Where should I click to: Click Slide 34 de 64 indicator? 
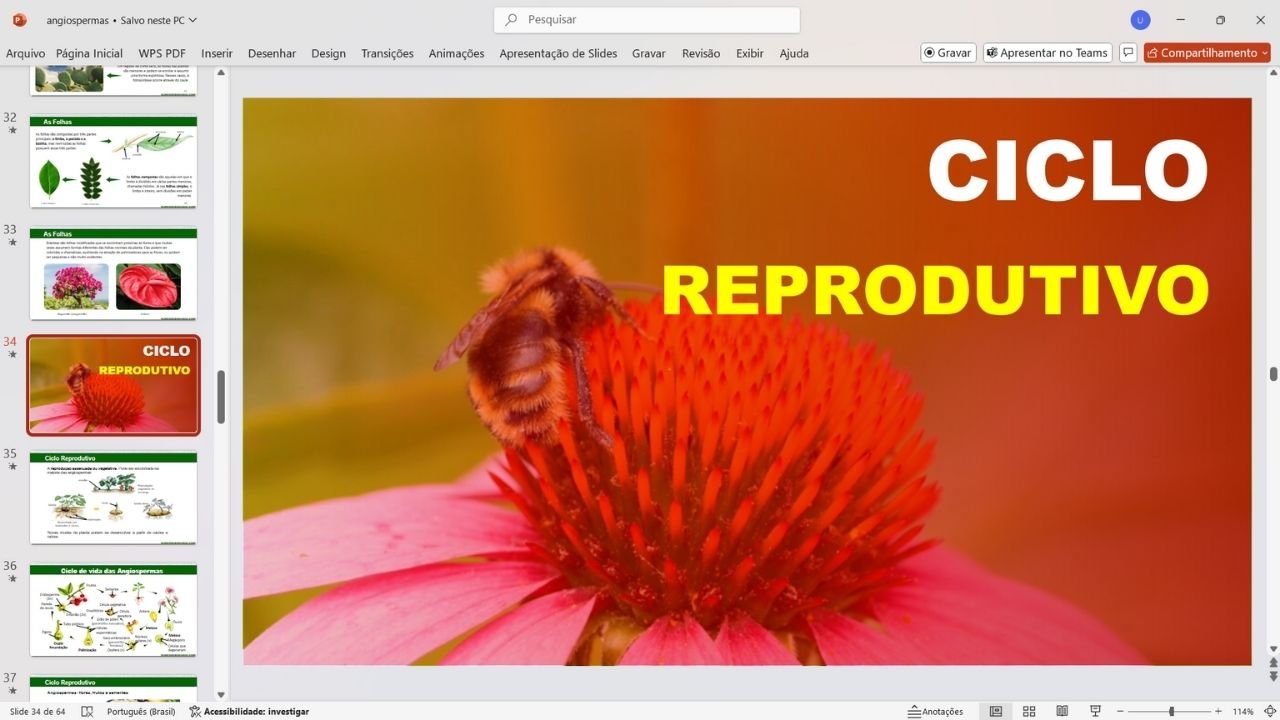tap(38, 711)
